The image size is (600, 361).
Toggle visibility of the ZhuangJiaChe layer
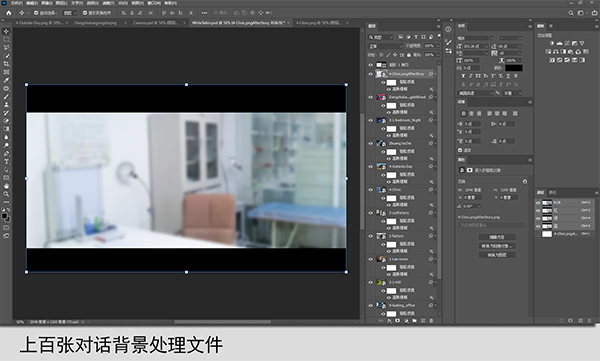click(370, 143)
